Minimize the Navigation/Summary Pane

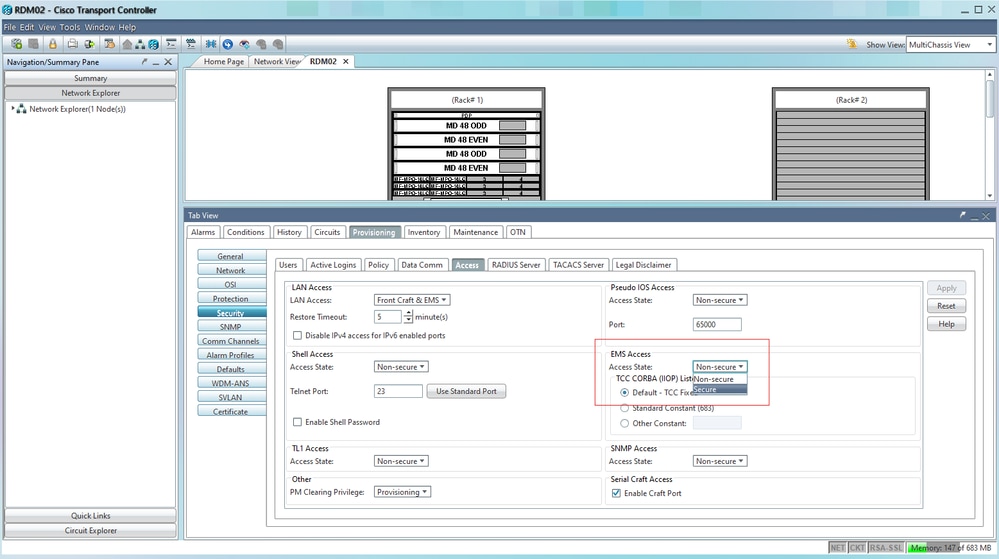point(156,62)
